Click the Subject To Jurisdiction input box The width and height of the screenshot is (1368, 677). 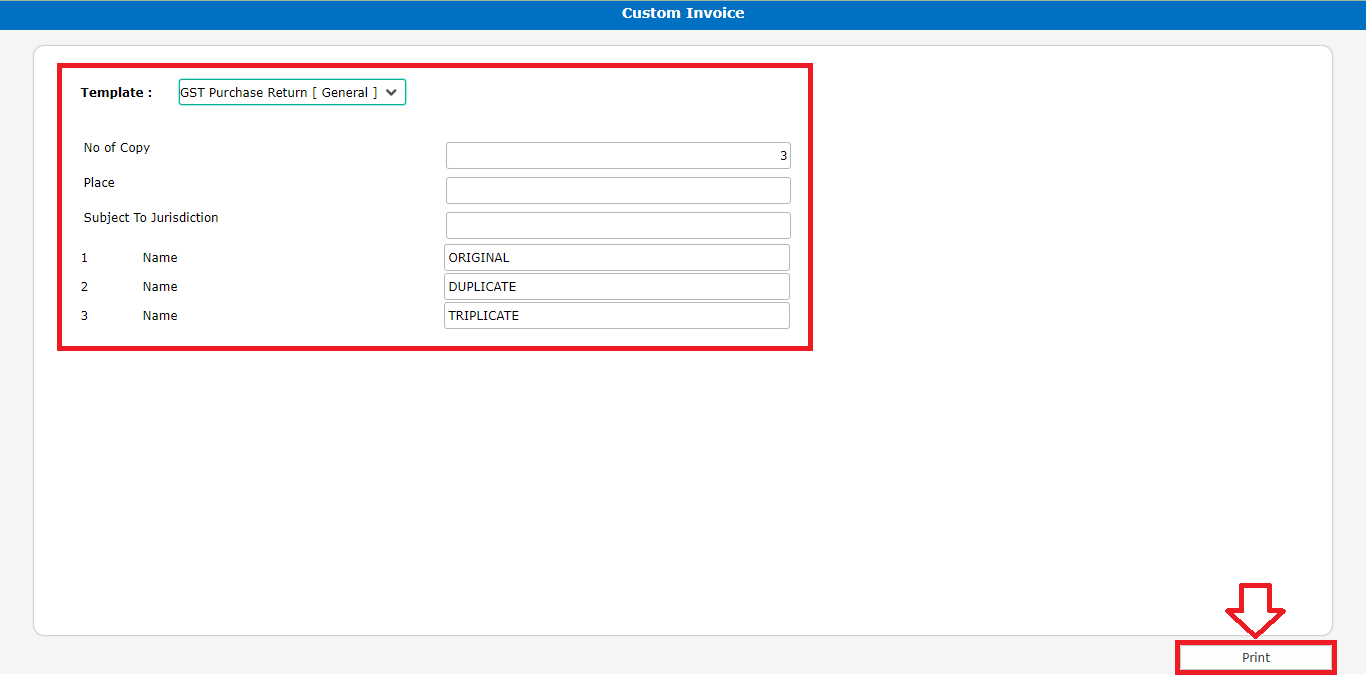617,225
